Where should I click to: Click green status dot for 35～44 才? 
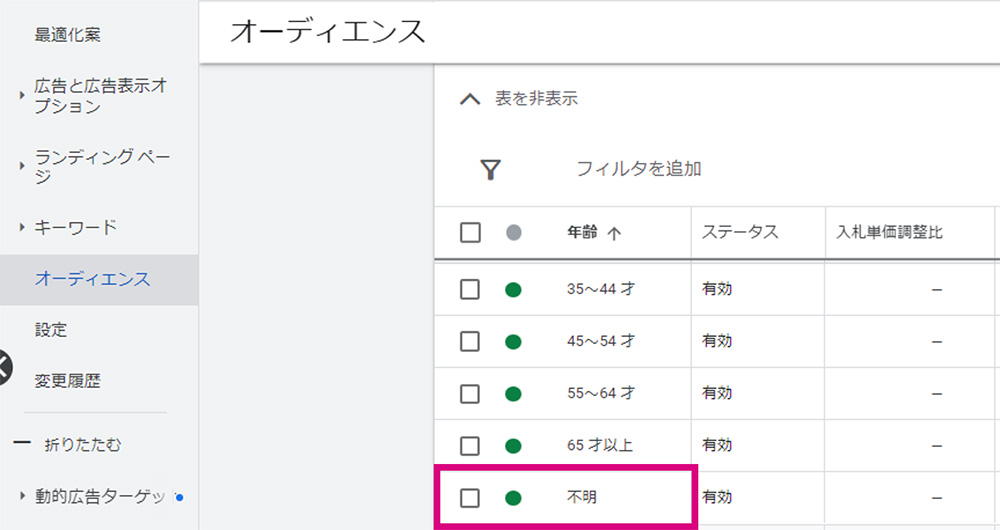pos(513,290)
